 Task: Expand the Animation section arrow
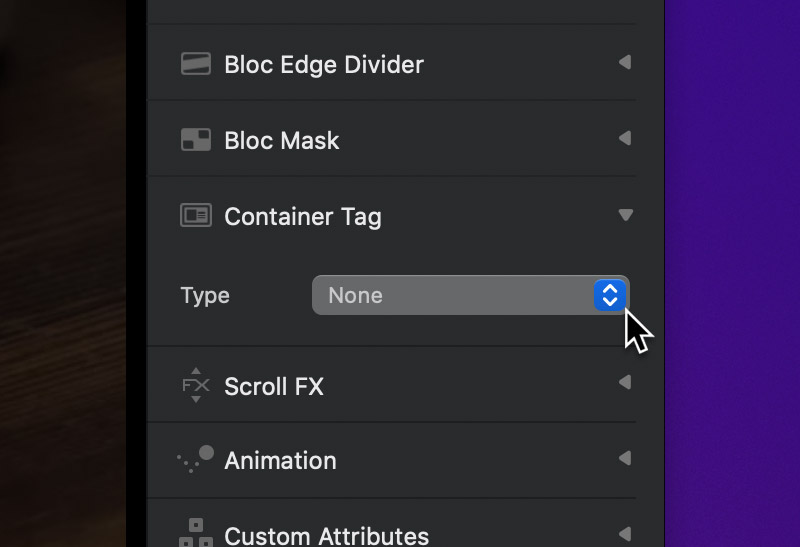625,458
